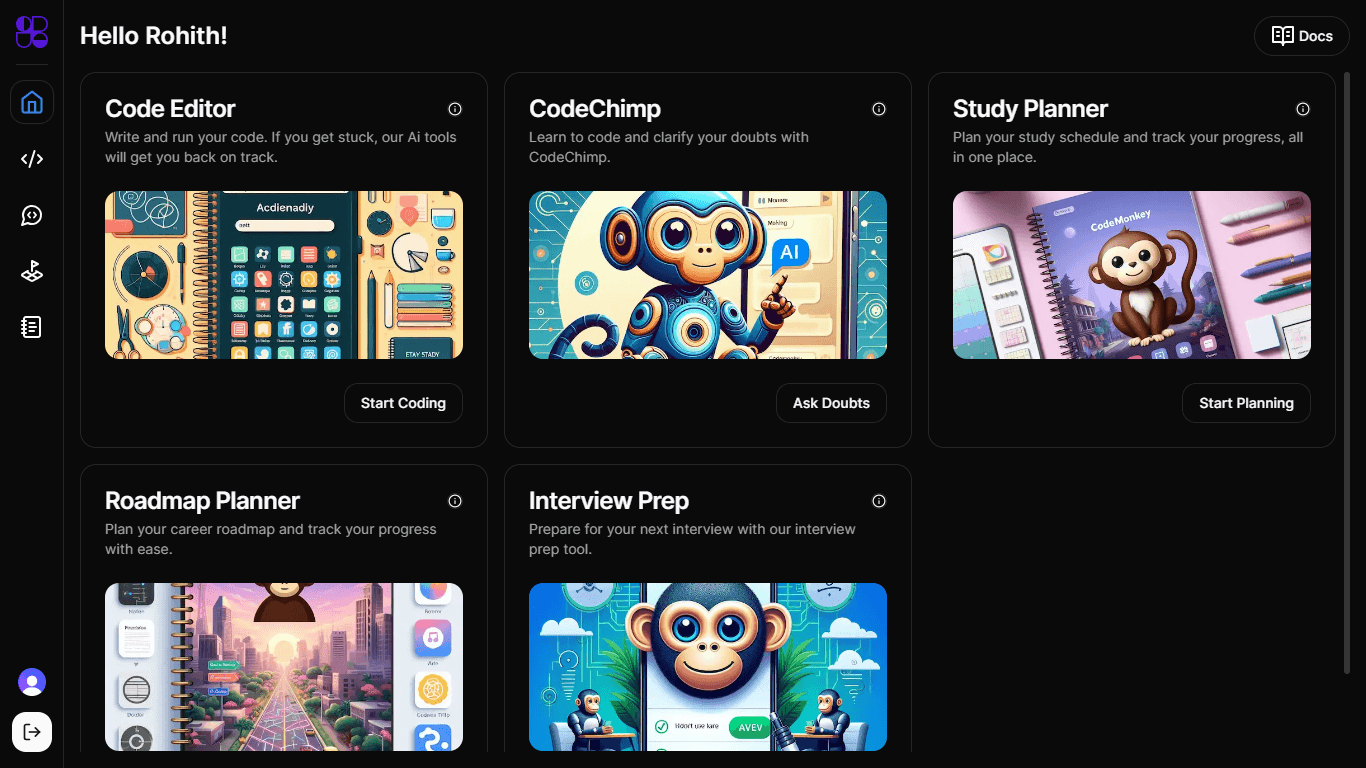The image size is (1366, 768).
Task: Click the Interview Prep monkey image
Action: point(708,667)
